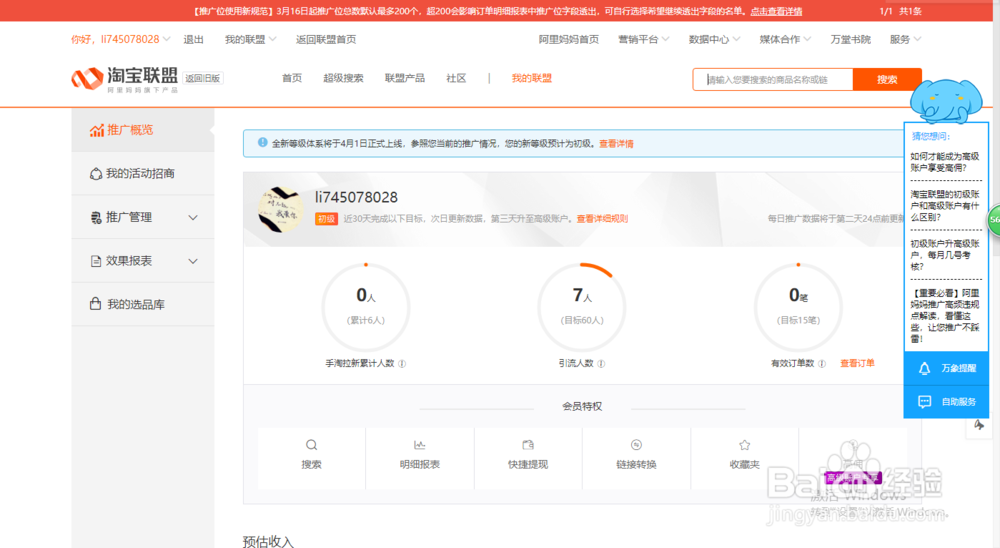Open the 媒体合作 dropdown

(785, 40)
